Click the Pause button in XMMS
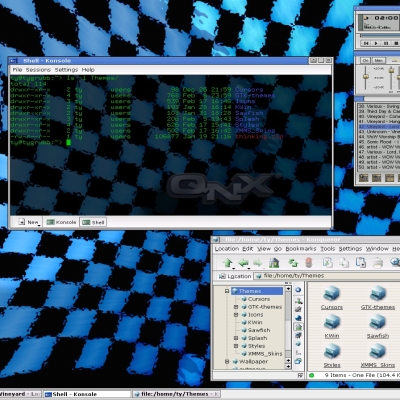This screenshot has height=400, width=400. click(x=386, y=43)
